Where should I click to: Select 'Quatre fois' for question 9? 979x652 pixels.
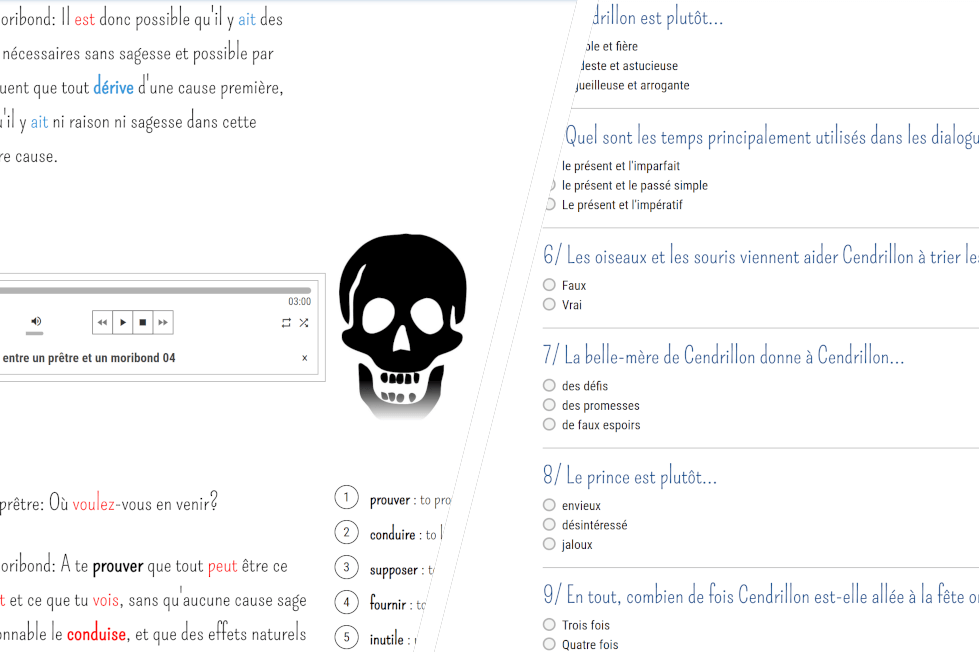pos(549,644)
